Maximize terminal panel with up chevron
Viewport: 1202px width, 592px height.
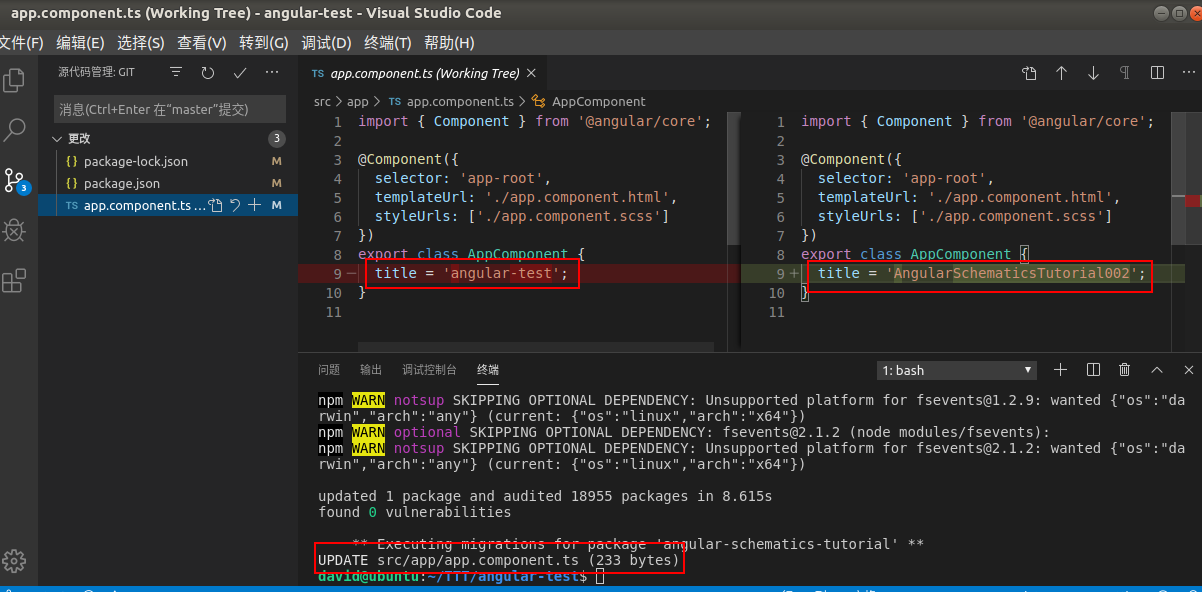click(1157, 370)
